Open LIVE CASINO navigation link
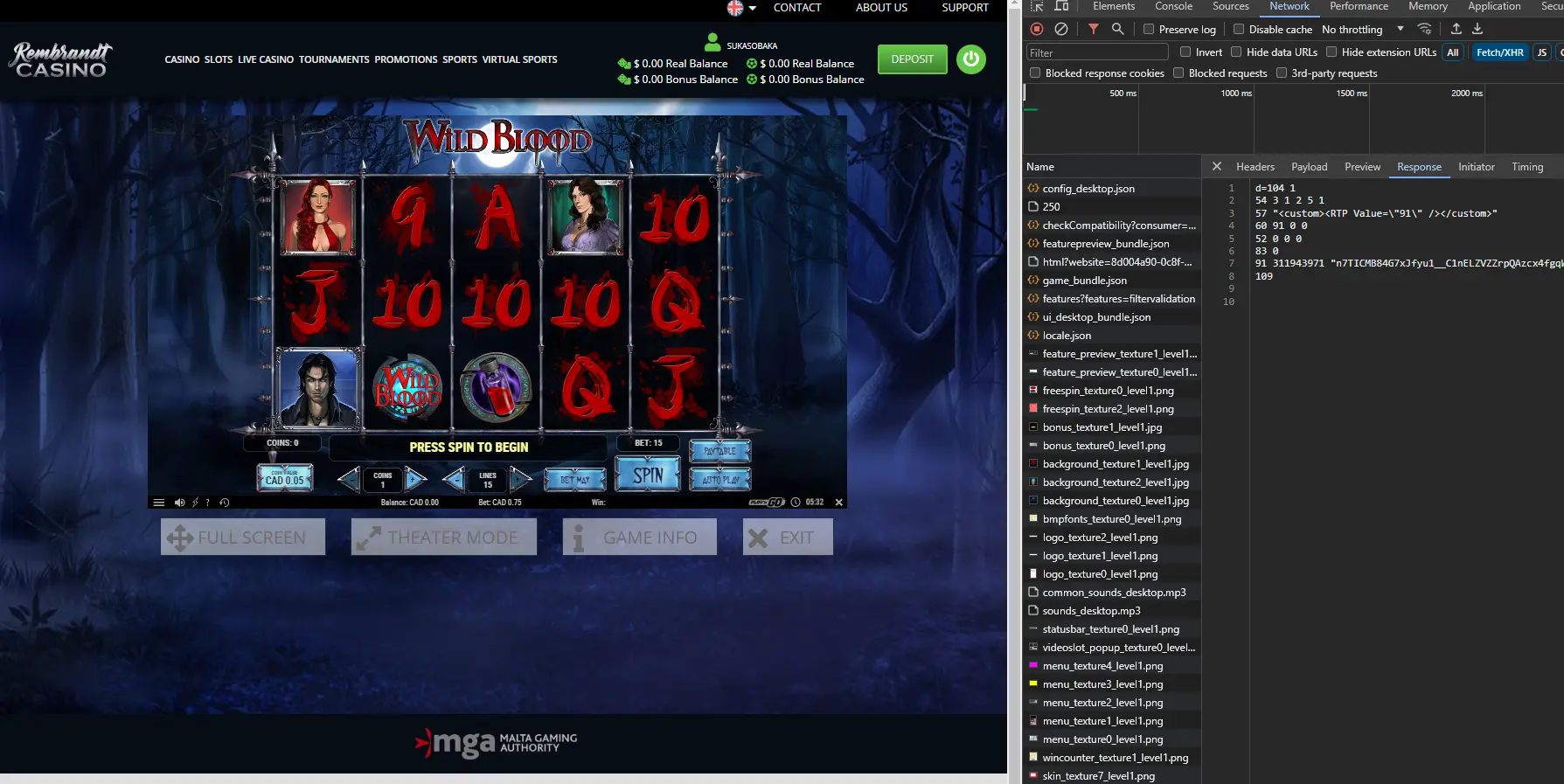 click(266, 59)
